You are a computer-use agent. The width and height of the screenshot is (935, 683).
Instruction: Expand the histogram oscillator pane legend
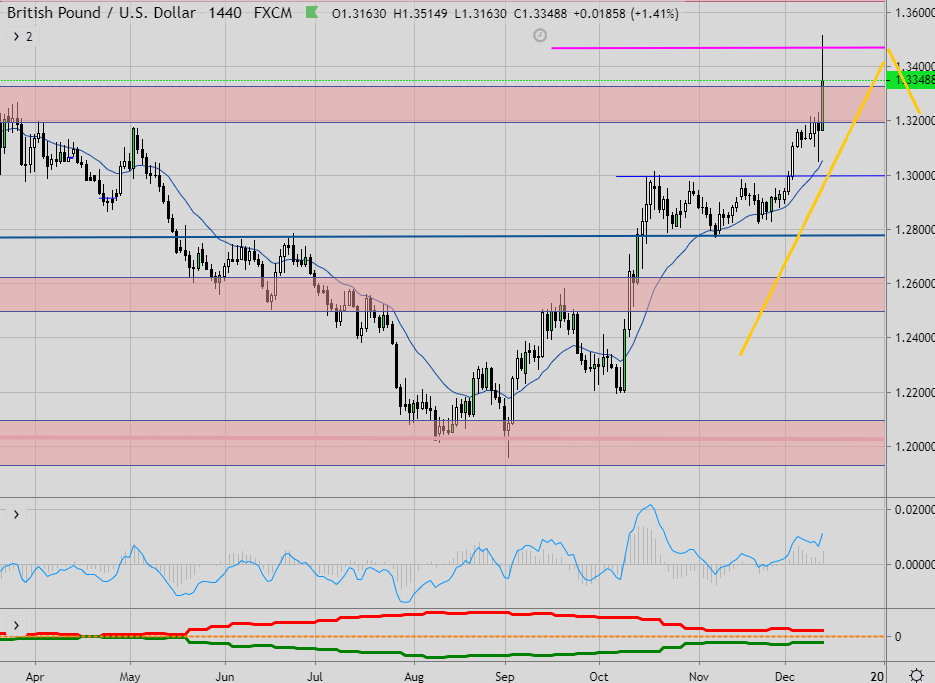[x=16, y=514]
